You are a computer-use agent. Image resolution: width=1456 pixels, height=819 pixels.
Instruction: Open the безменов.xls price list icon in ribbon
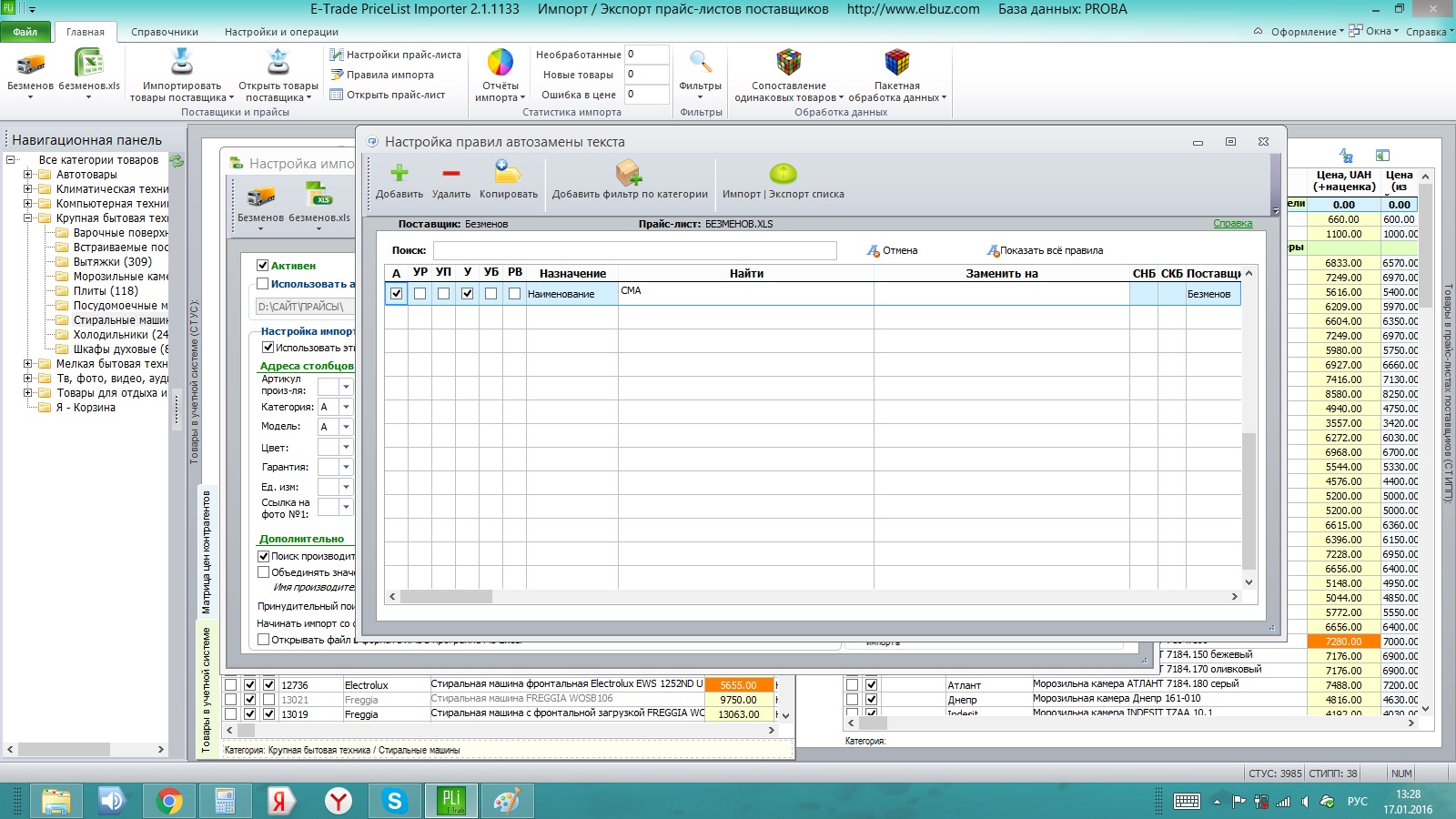pos(88,63)
